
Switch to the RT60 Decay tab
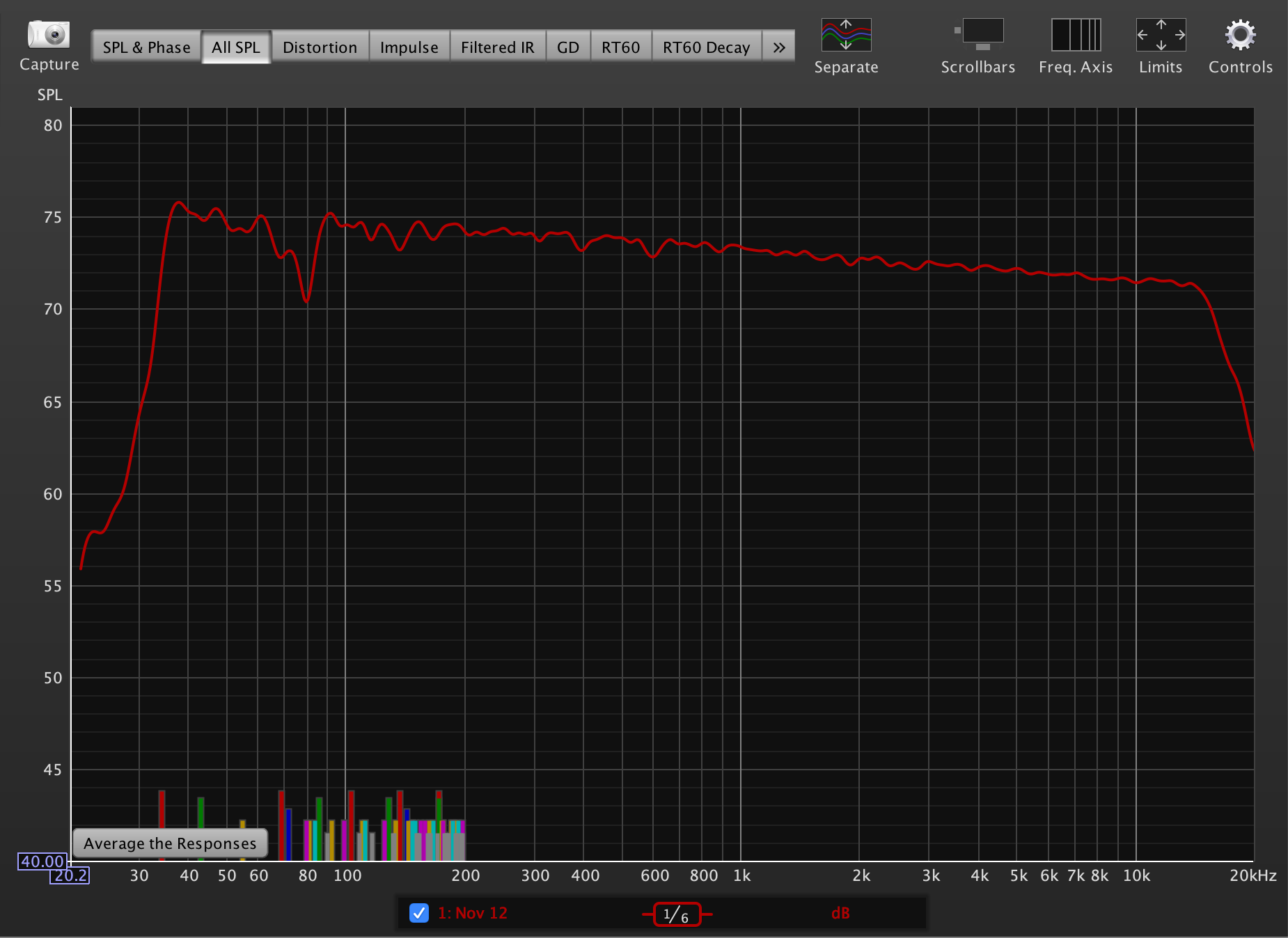(x=707, y=47)
